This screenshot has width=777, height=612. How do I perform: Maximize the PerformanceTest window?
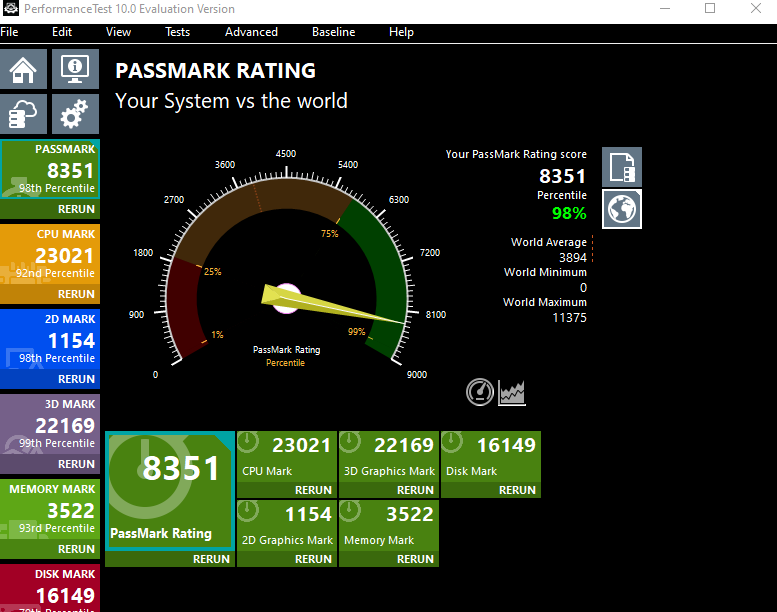710,8
